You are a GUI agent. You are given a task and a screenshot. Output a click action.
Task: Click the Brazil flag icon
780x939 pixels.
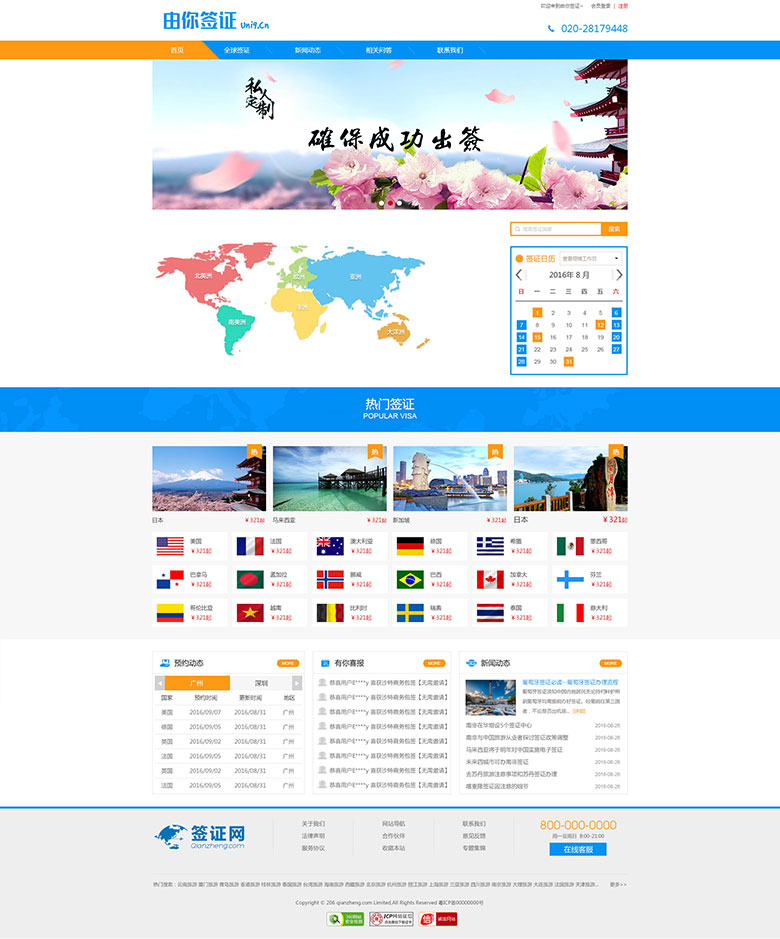coord(410,580)
